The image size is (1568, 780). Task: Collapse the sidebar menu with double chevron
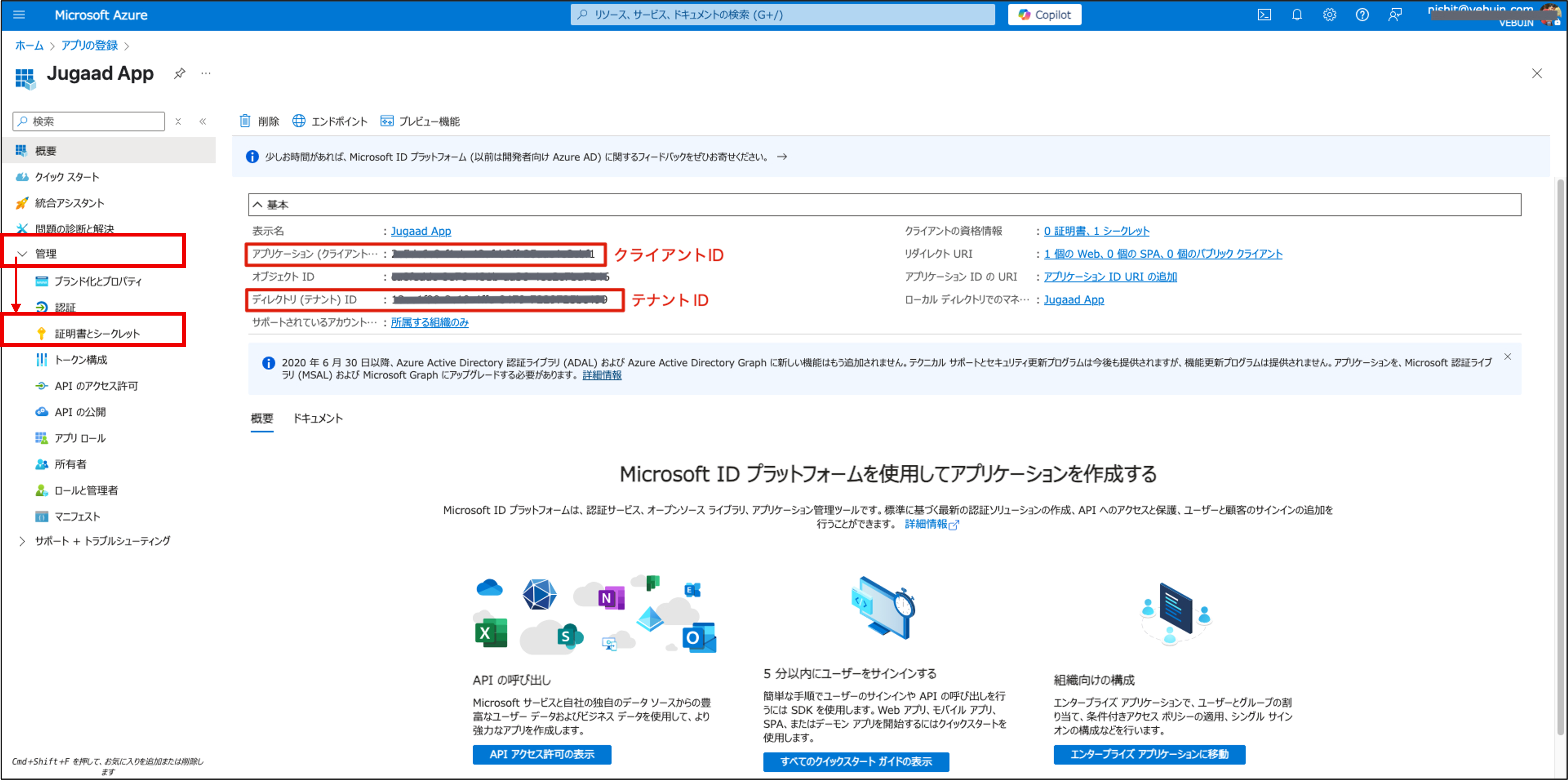click(203, 121)
